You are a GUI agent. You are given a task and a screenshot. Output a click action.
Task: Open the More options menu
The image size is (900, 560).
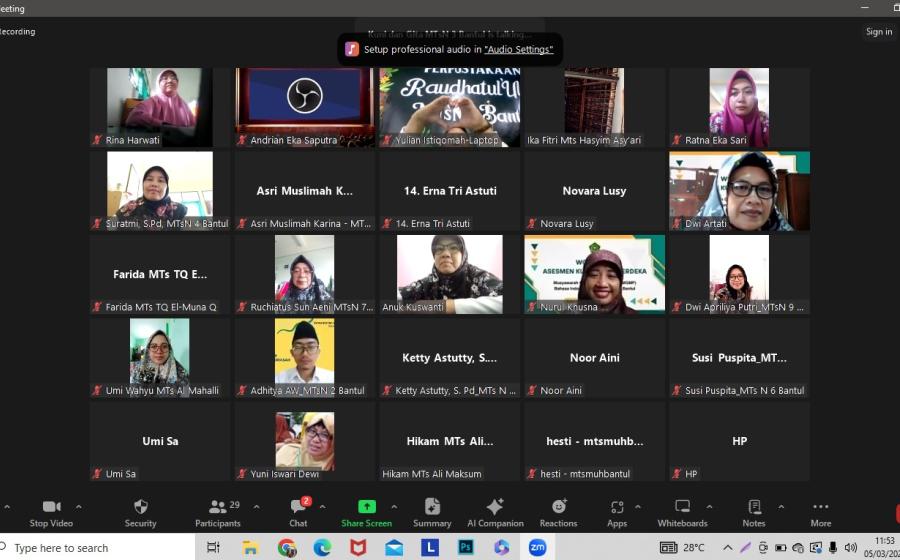pos(820,508)
